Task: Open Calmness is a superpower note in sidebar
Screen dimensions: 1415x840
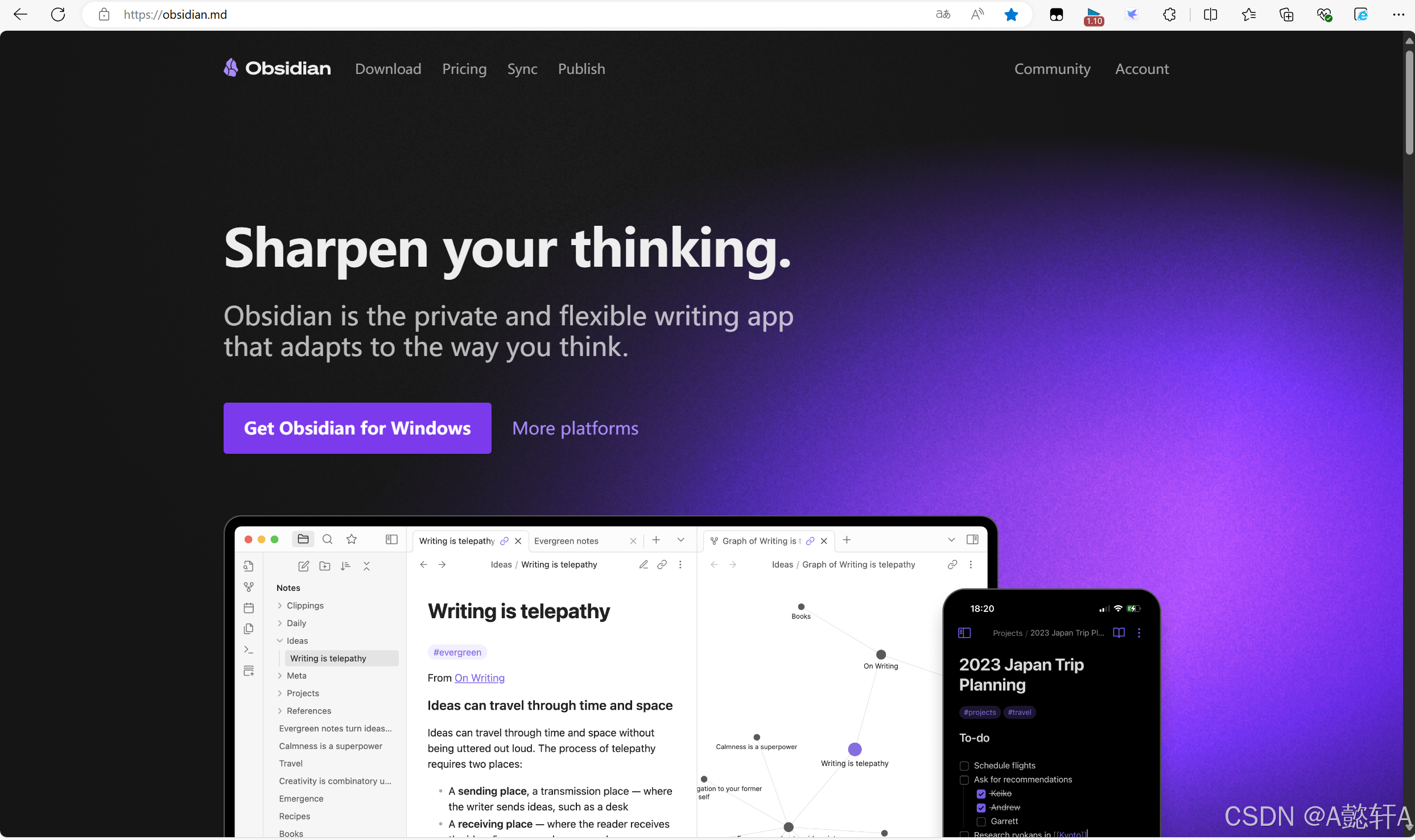Action: coord(331,746)
